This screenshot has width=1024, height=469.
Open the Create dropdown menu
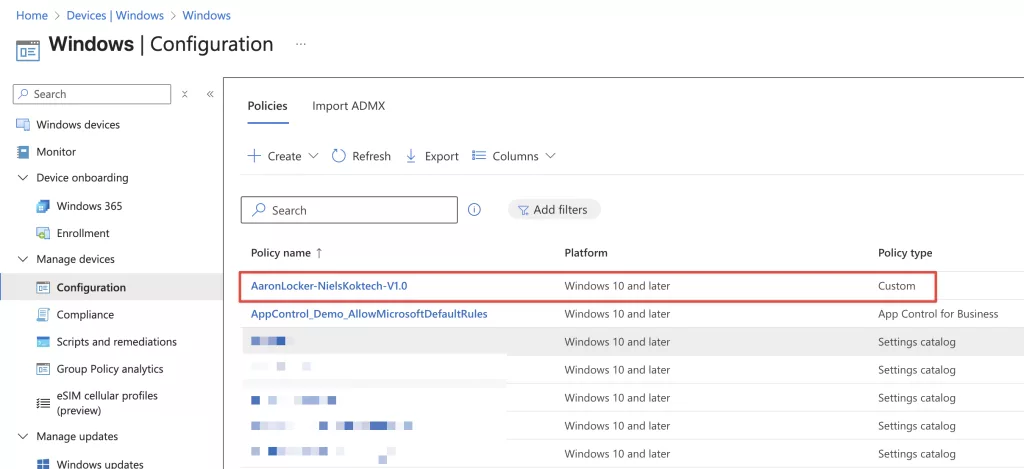tap(283, 156)
